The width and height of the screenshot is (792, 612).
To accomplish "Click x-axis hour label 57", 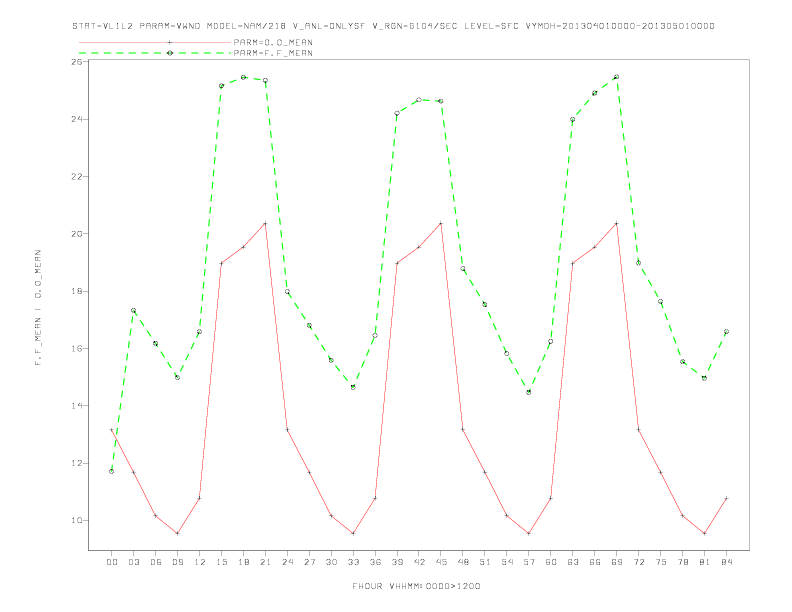I will pos(529,562).
